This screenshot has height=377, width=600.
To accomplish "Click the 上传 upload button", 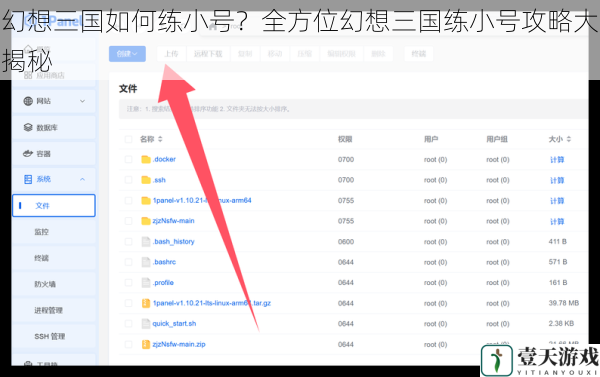I will pyautogui.click(x=171, y=54).
